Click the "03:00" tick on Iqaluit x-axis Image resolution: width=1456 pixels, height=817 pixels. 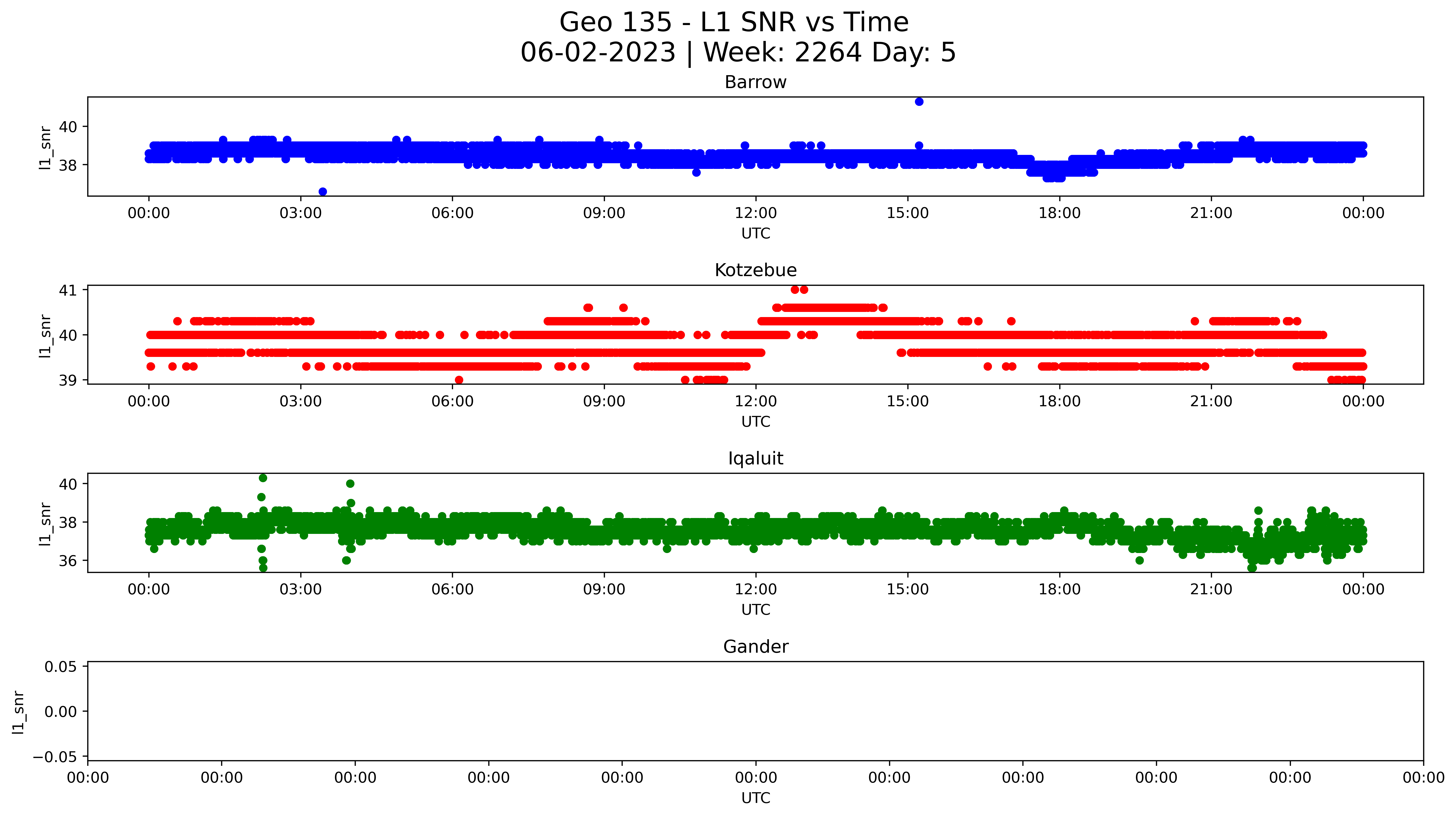pos(301,590)
